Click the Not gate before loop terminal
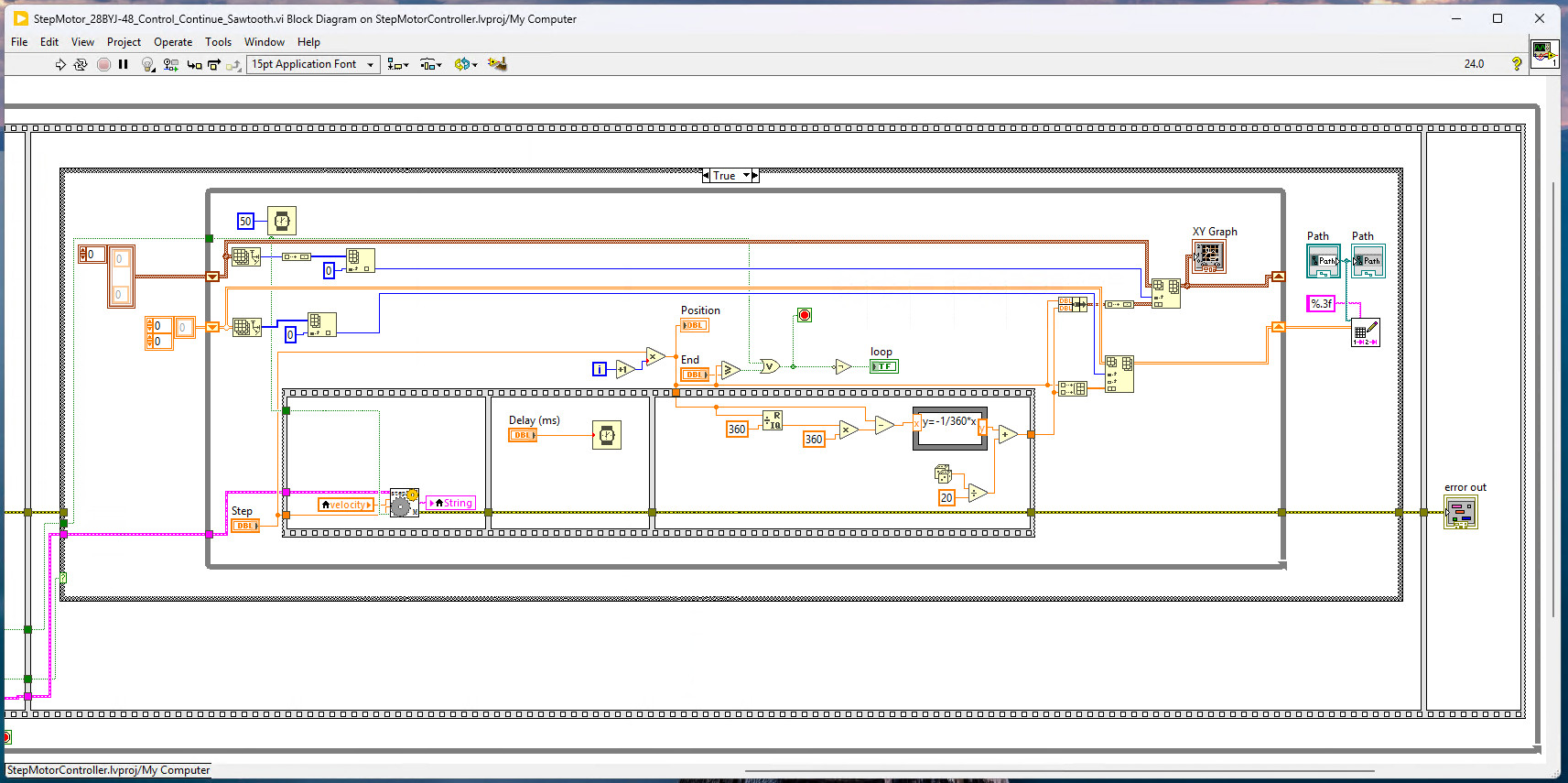The width and height of the screenshot is (1568, 783). coord(843,366)
